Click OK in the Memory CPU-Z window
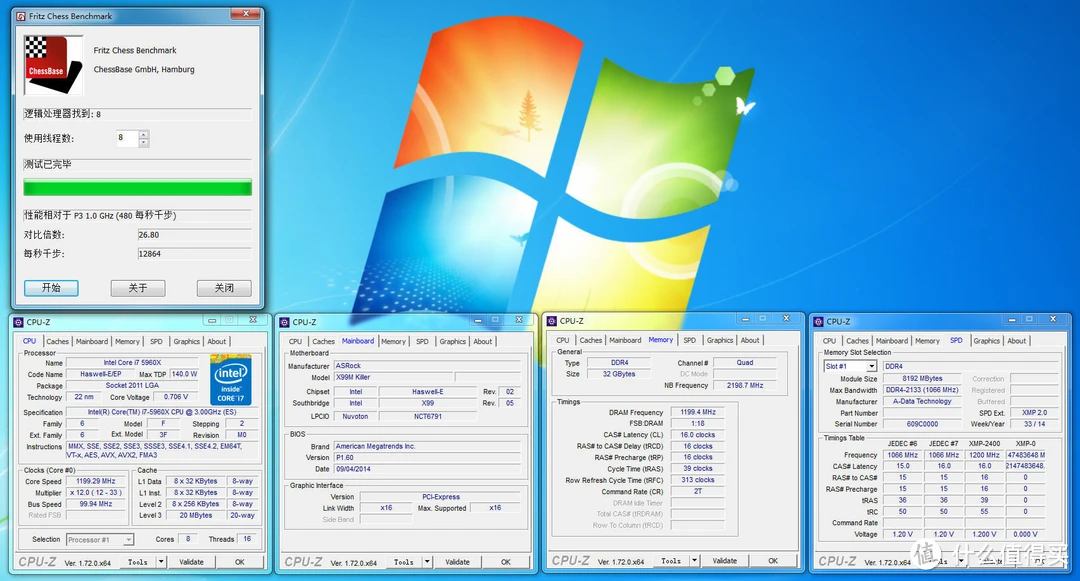Image resolution: width=1080 pixels, height=581 pixels. (x=773, y=561)
